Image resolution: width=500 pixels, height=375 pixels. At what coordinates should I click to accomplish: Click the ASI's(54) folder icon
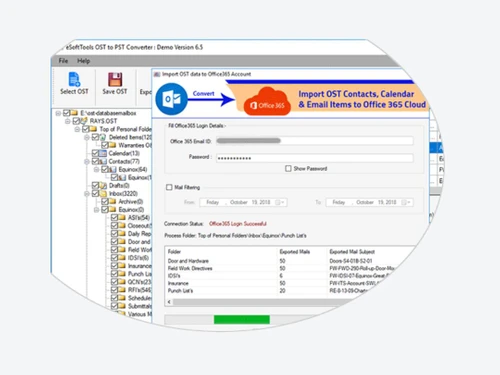click(x=123, y=217)
